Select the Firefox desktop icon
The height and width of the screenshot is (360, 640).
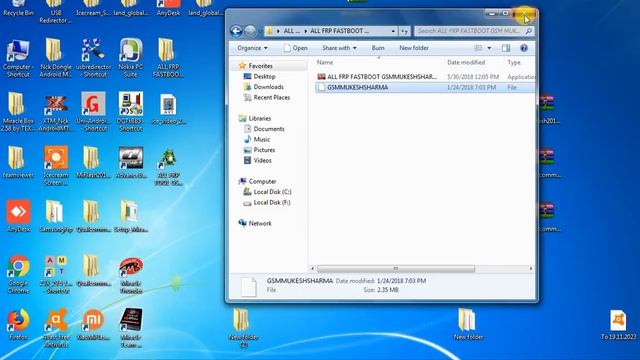(x=18, y=324)
